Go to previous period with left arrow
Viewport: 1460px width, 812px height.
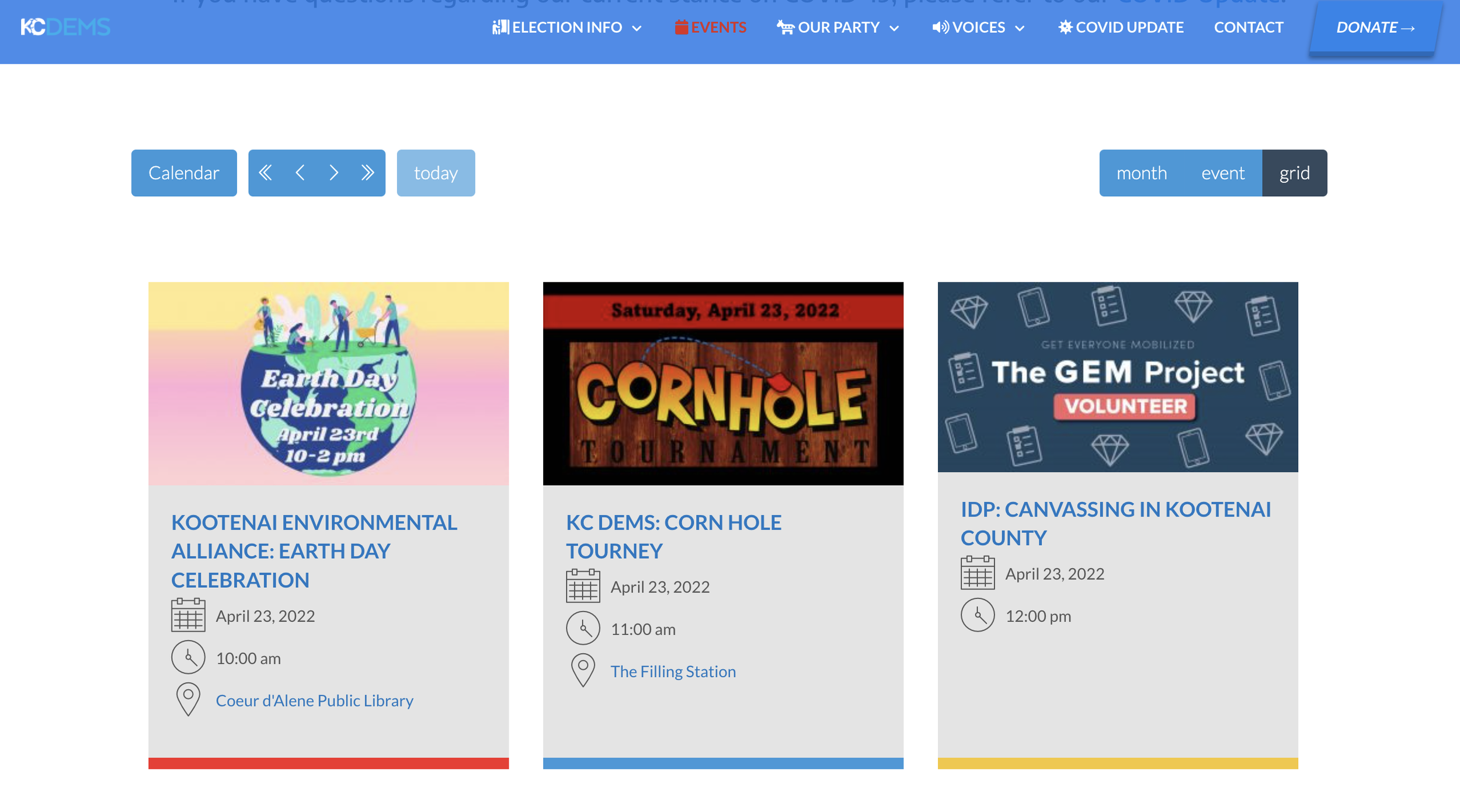[x=300, y=172]
